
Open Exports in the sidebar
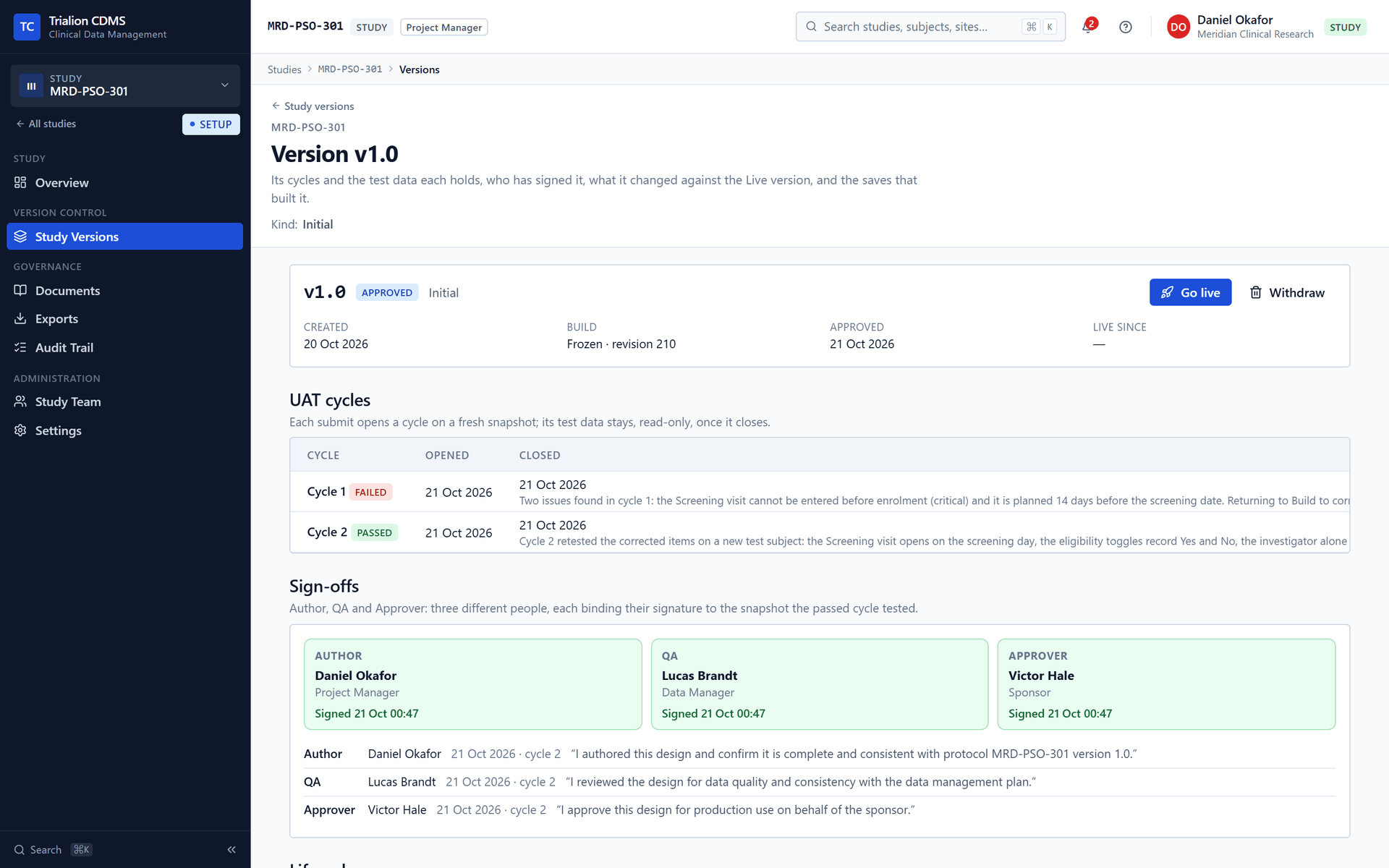[x=124, y=318]
